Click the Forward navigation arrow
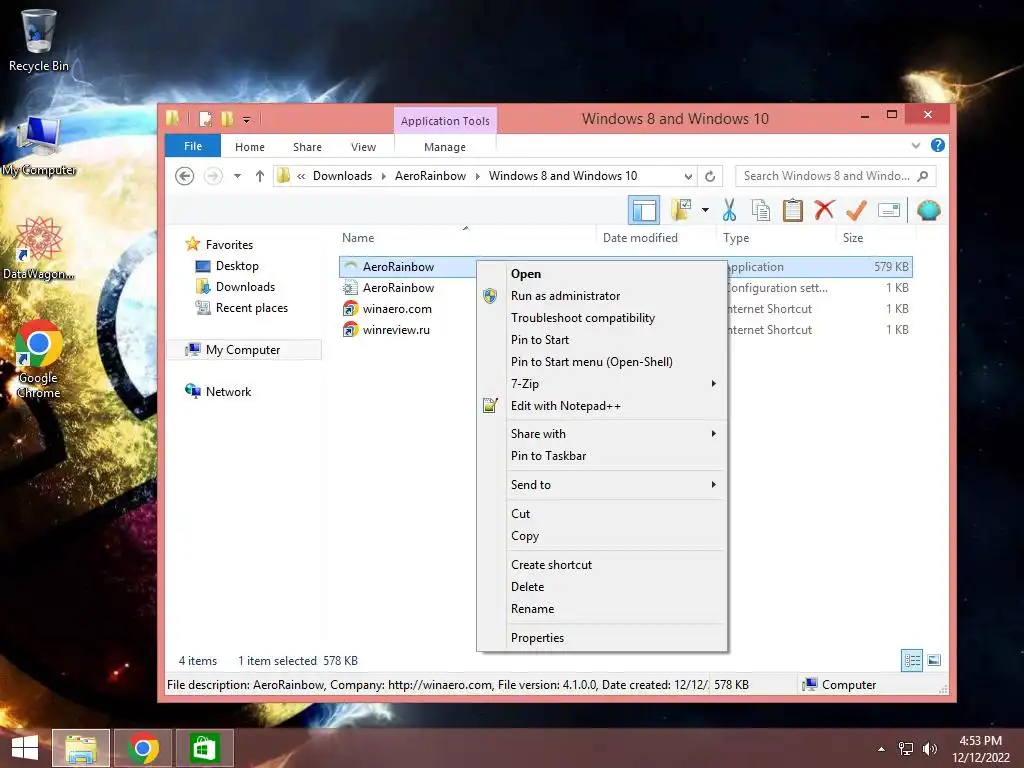Viewport: 1024px width, 768px height. tap(213, 176)
